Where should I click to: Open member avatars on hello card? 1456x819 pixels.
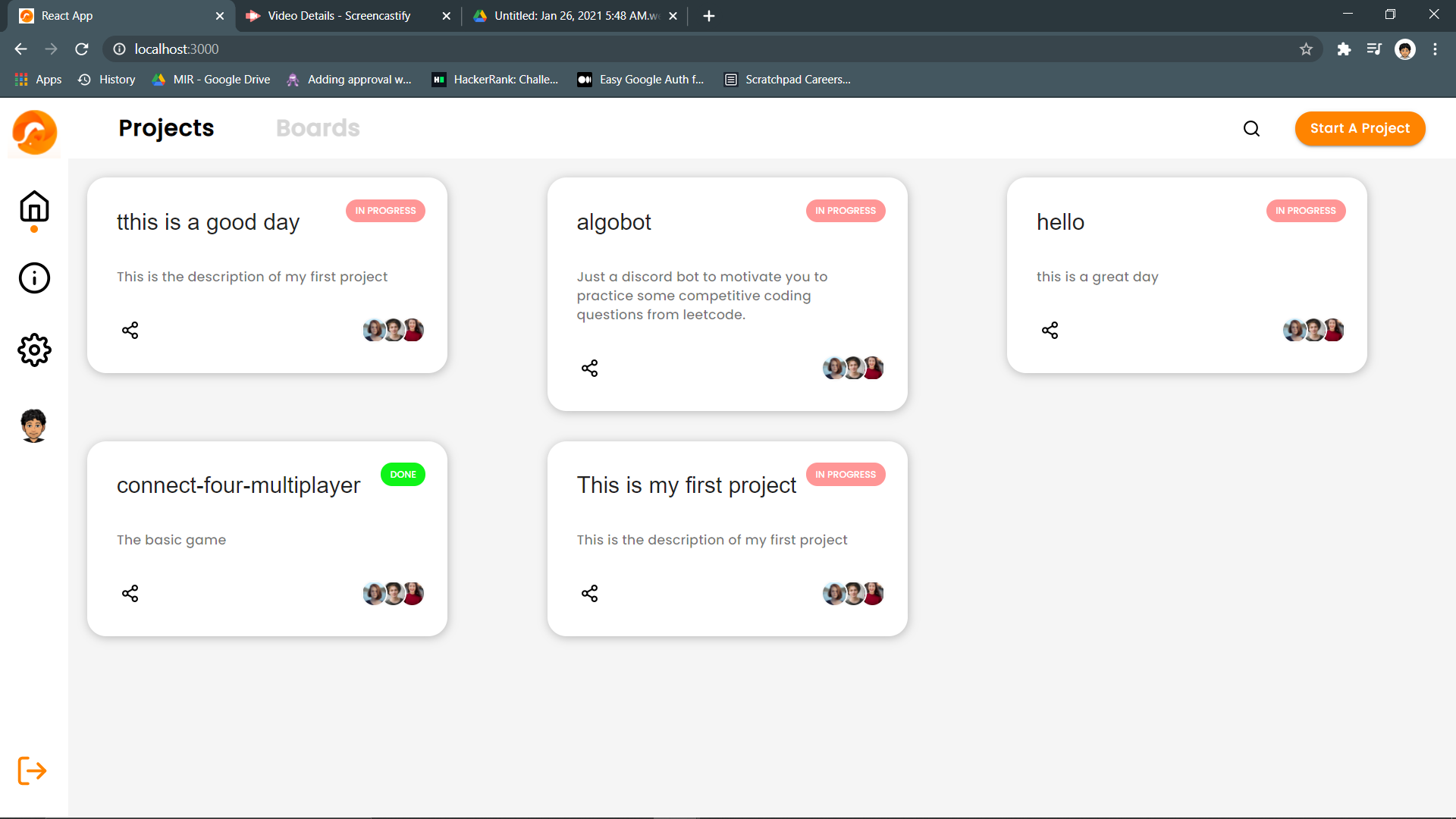(x=1313, y=331)
